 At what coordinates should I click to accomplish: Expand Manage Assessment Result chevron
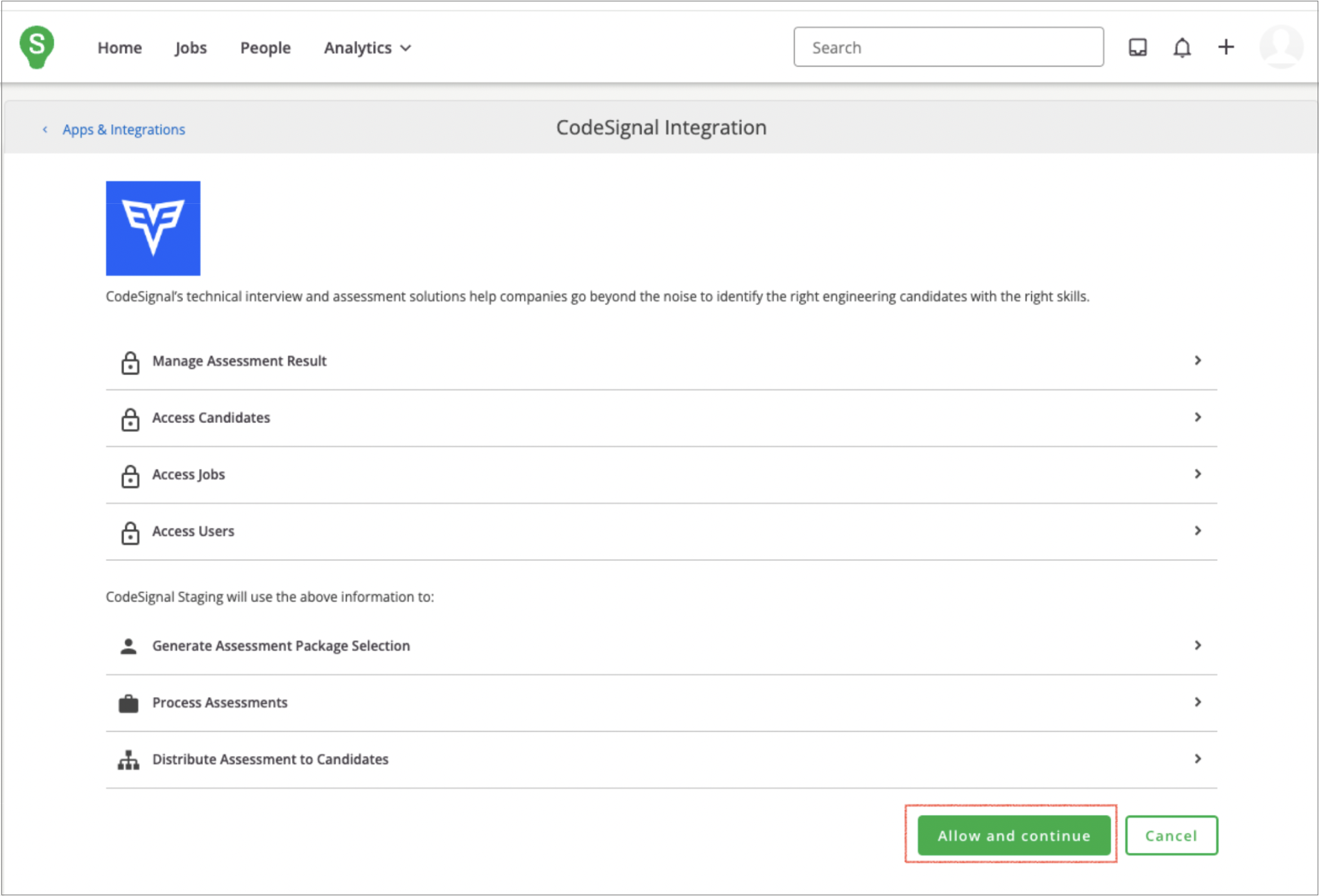click(1197, 360)
